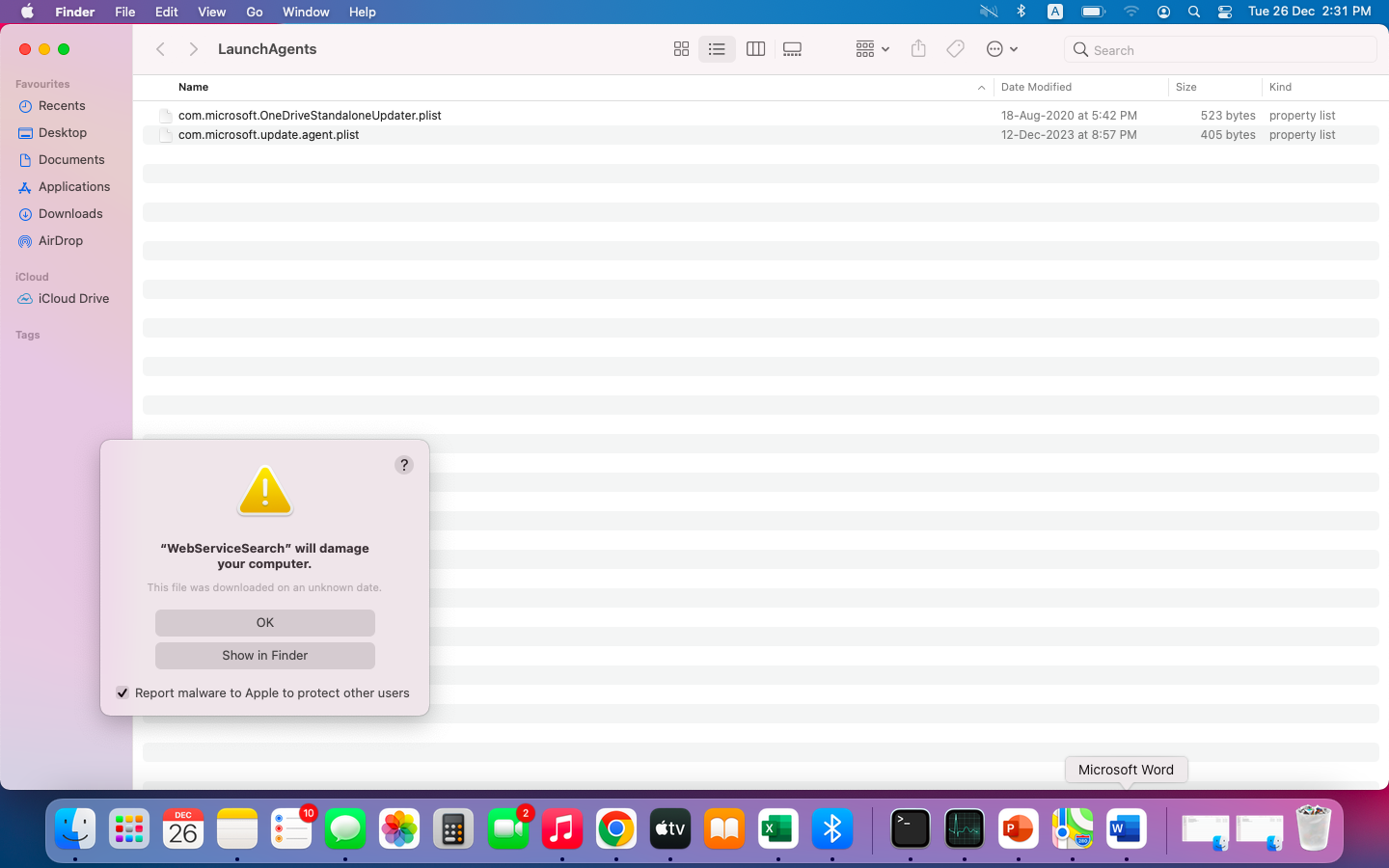Open the More actions dropdown menu

[x=1001, y=48]
